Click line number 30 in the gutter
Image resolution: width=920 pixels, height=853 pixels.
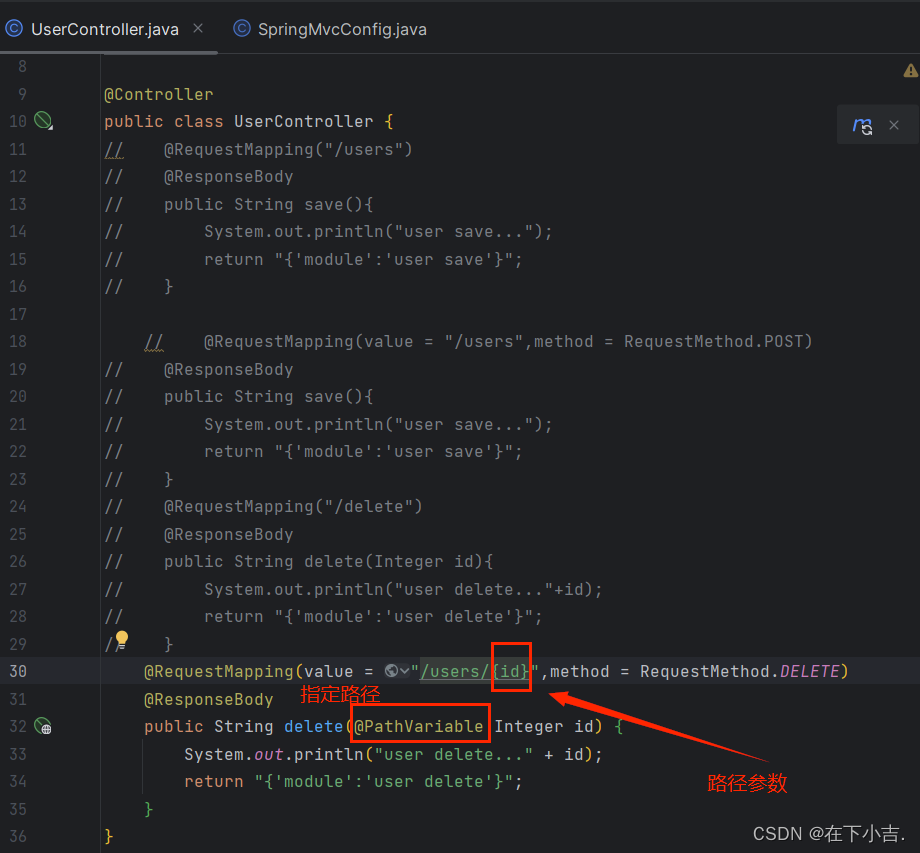tap(18, 671)
